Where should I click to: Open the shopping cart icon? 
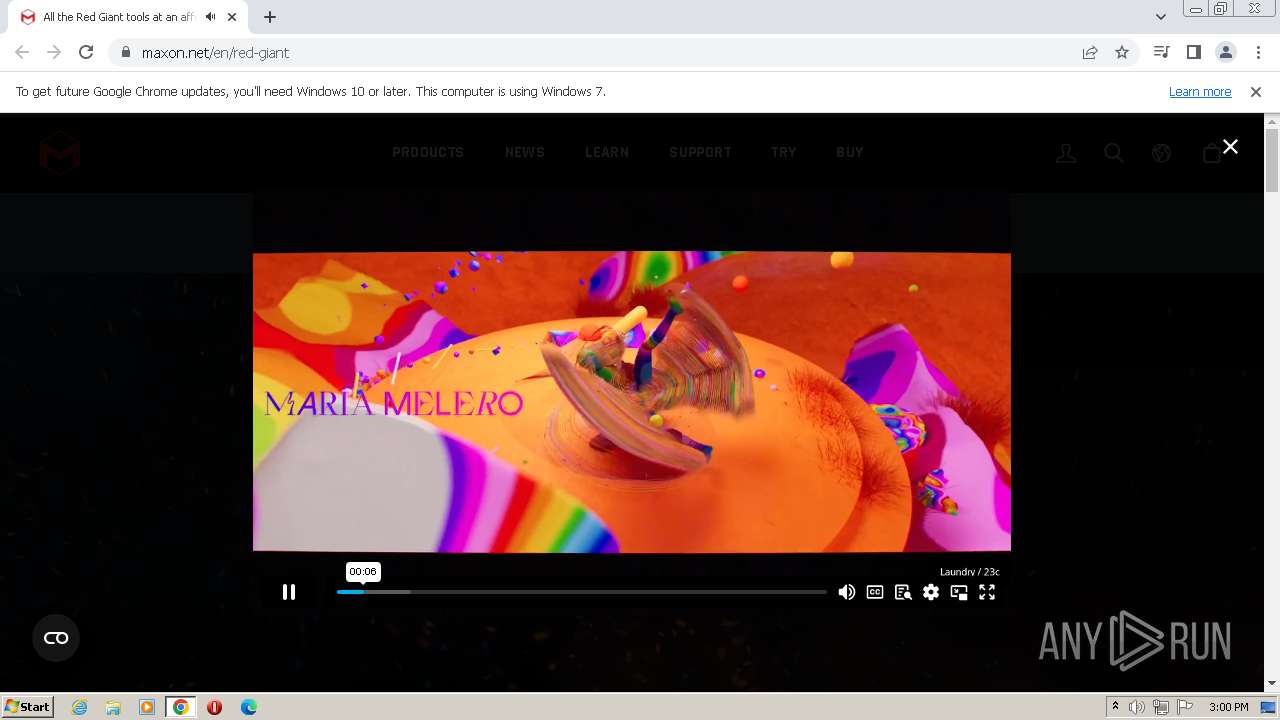pyautogui.click(x=1211, y=153)
